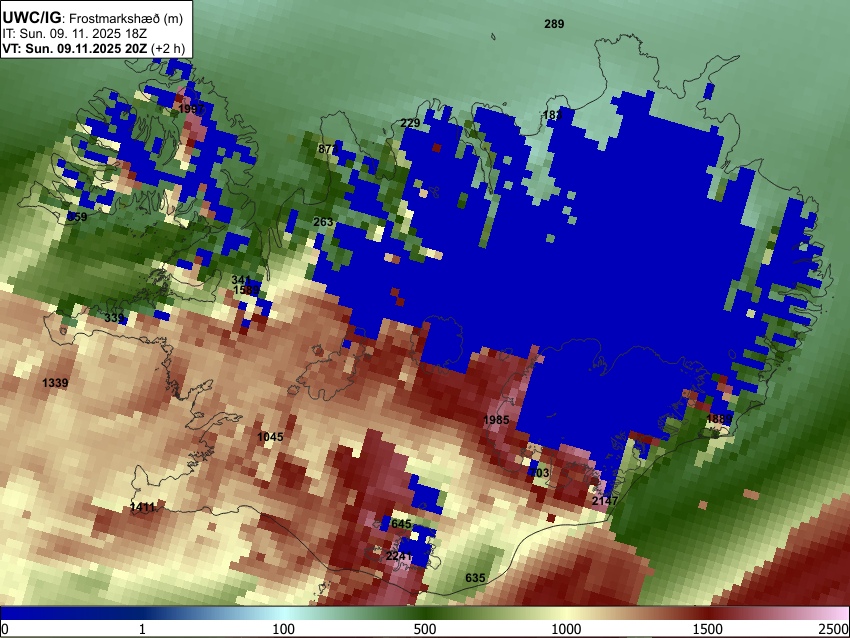Click the dark blue end of color bar
The height and width of the screenshot is (638, 850).
(33, 614)
